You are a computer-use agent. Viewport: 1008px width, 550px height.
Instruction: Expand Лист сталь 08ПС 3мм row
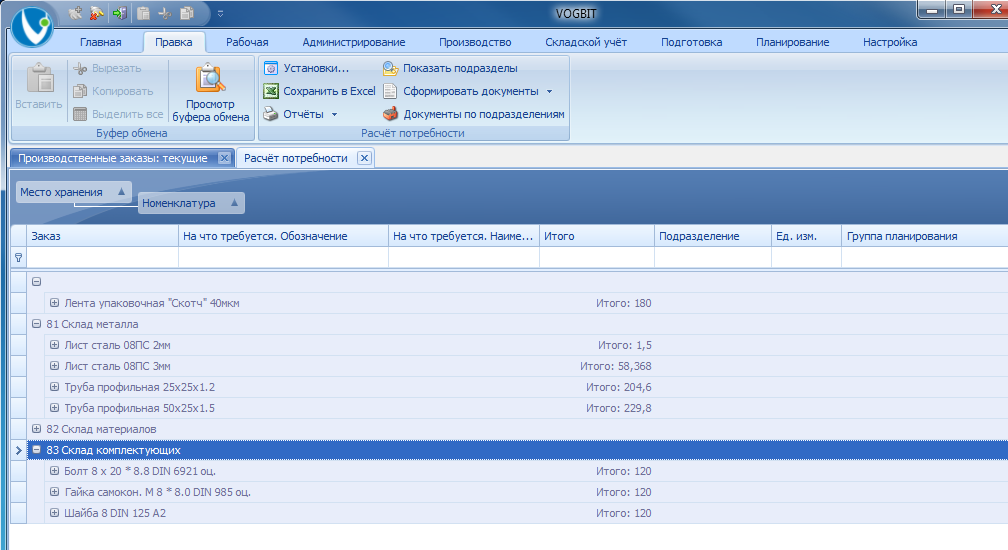55,366
